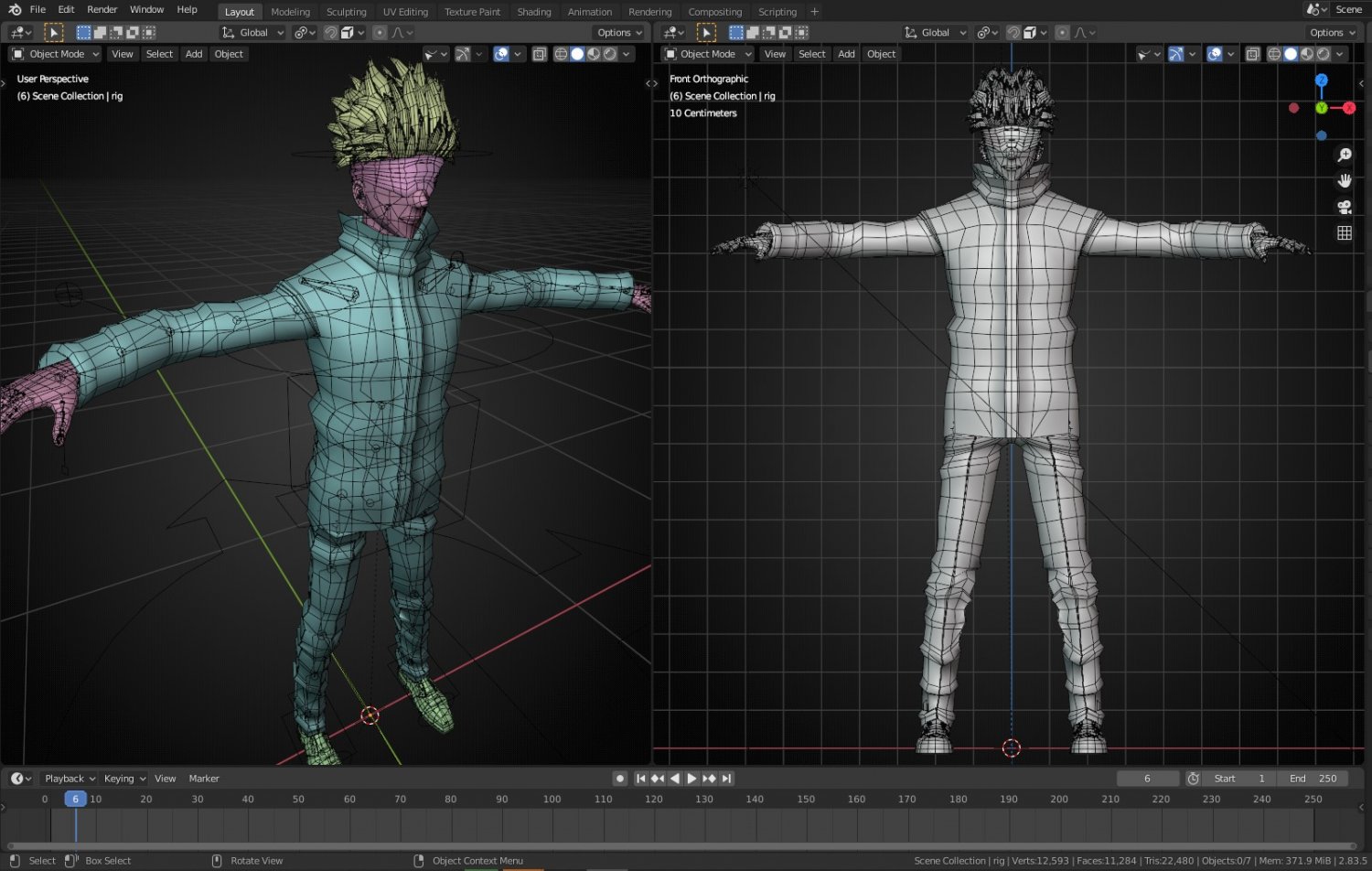Toggle overlays in right viewport
The image size is (1372, 871).
tap(1215, 54)
